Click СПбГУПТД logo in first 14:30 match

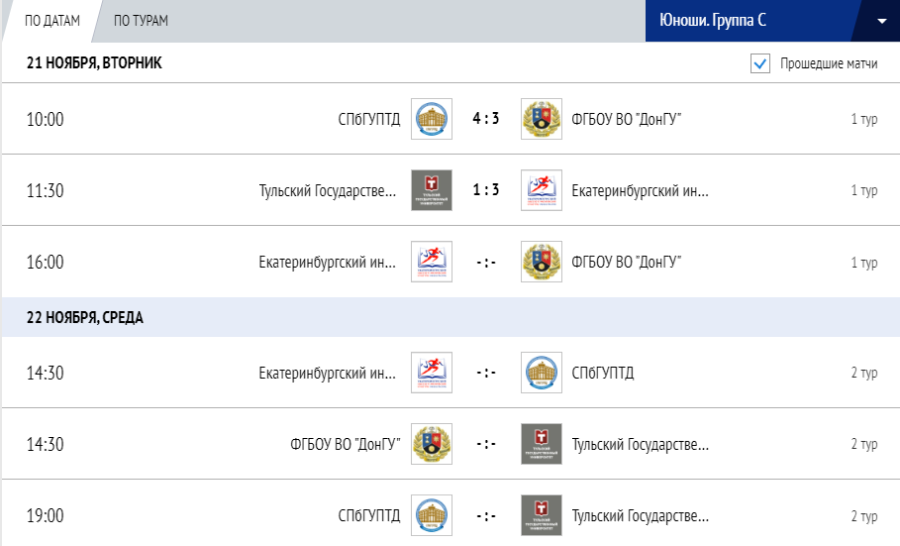click(541, 373)
